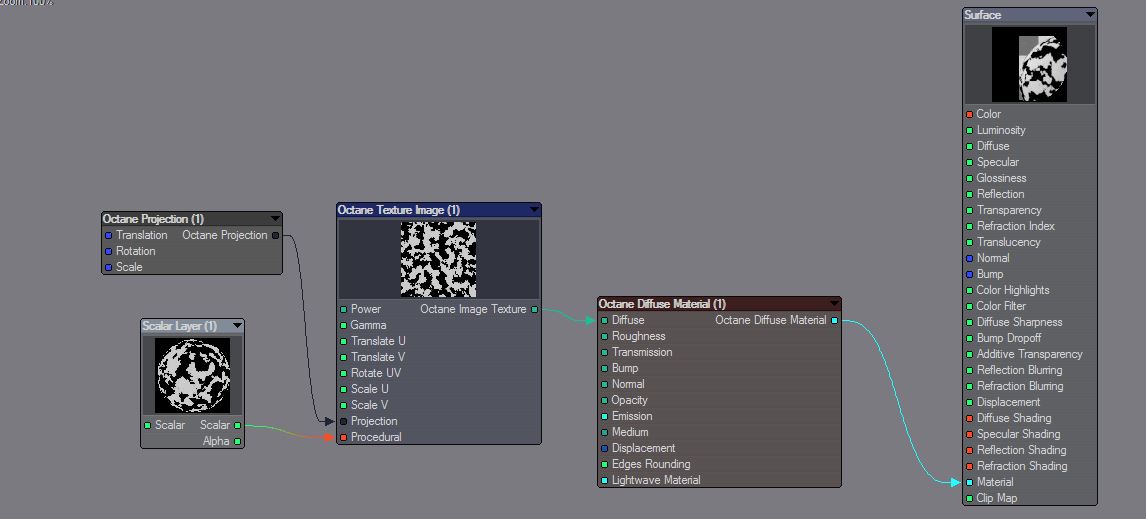Click the Glossiness input socket on Surface

tap(969, 178)
